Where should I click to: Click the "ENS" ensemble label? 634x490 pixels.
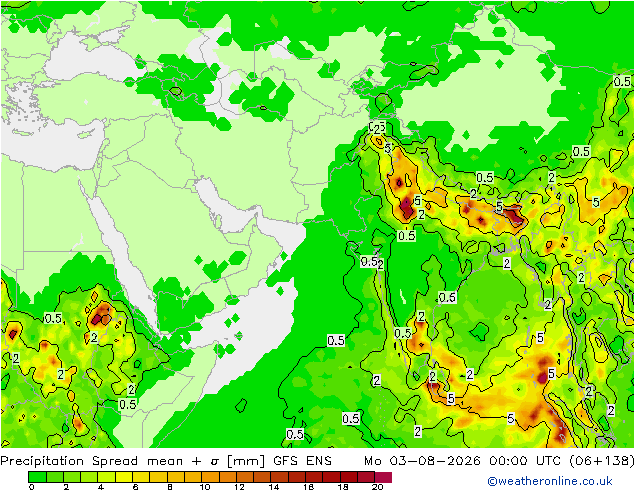(x=319, y=461)
